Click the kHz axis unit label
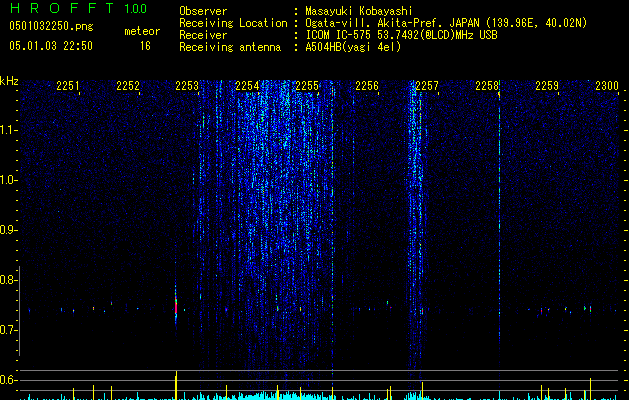 (9, 81)
